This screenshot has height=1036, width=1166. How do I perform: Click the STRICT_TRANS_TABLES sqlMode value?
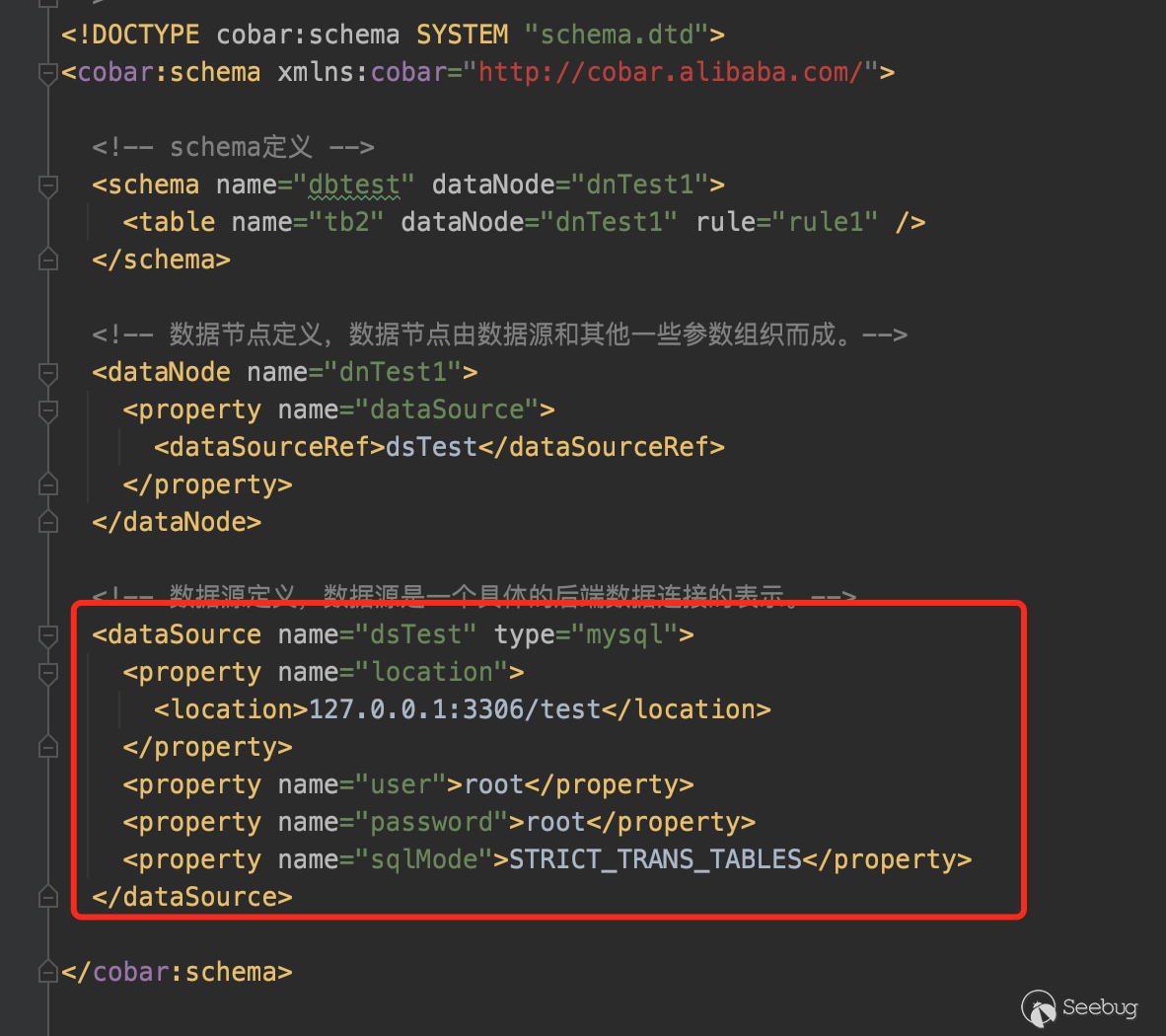[655, 860]
